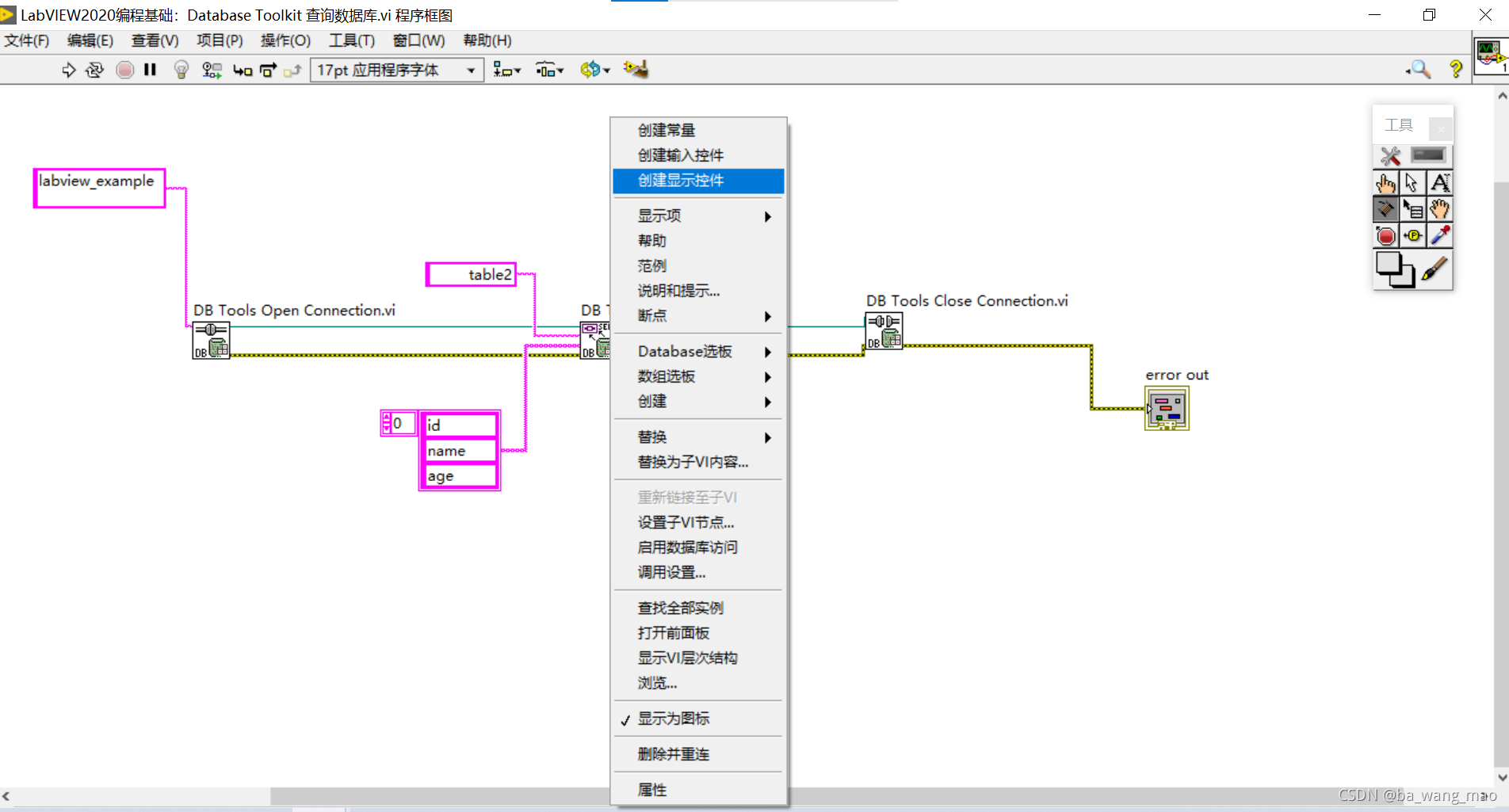Abort execution with the red stop button

[124, 70]
